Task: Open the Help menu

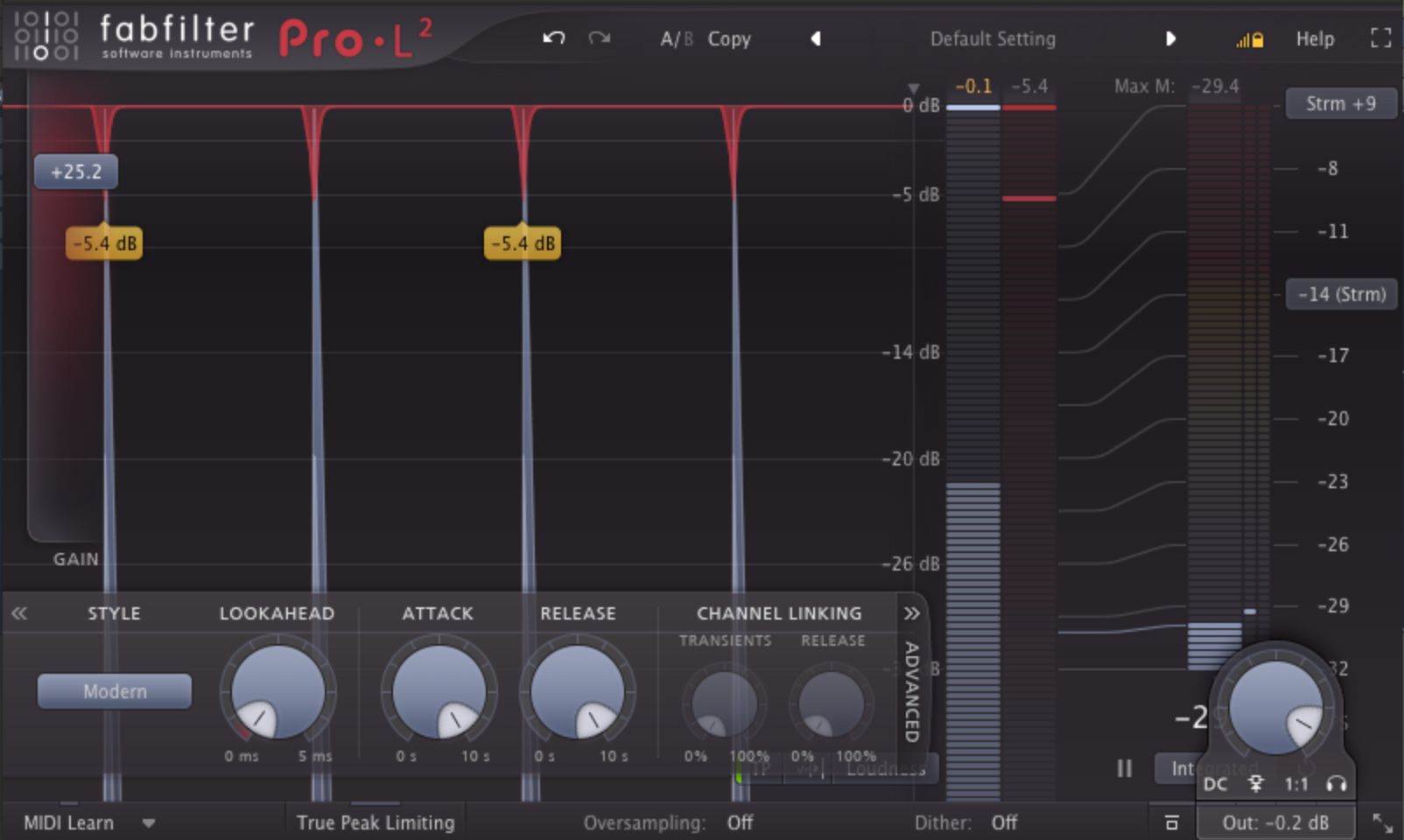Action: (x=1315, y=38)
